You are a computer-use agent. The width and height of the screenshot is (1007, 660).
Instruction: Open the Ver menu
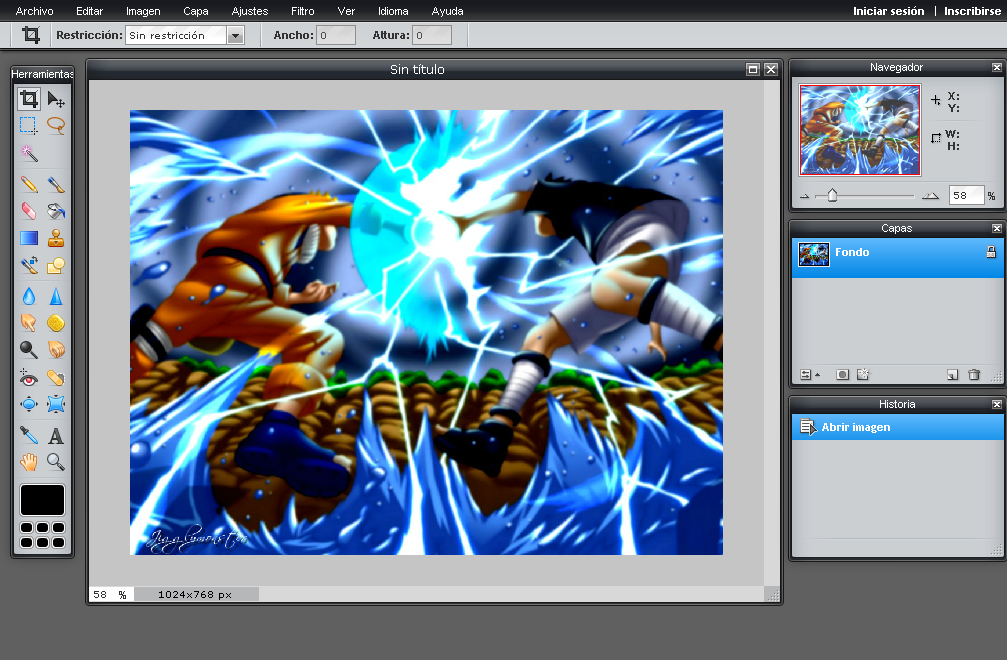pos(346,11)
